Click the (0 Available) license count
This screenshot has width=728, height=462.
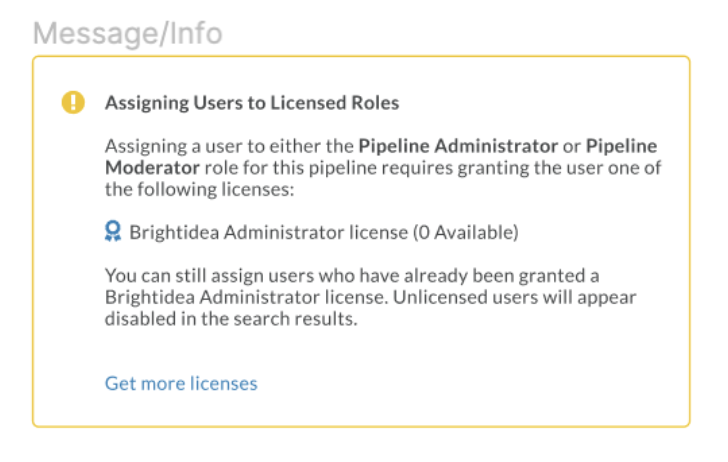click(466, 232)
